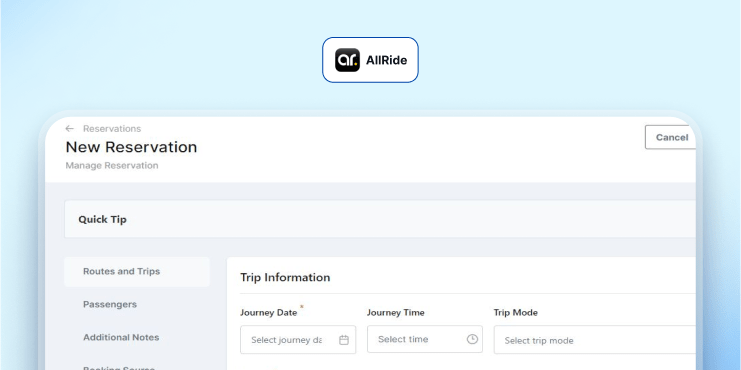Click the Journey Time field

click(x=425, y=339)
